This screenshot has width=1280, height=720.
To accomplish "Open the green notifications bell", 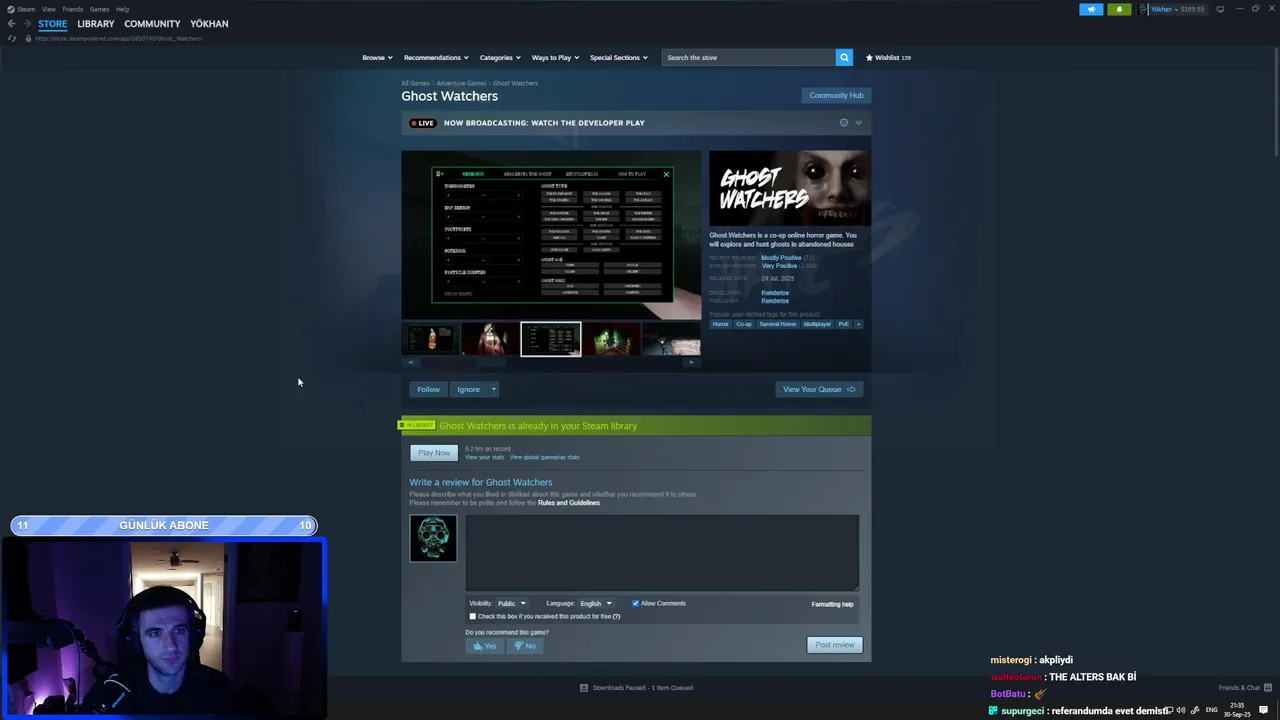I will coord(1119,9).
